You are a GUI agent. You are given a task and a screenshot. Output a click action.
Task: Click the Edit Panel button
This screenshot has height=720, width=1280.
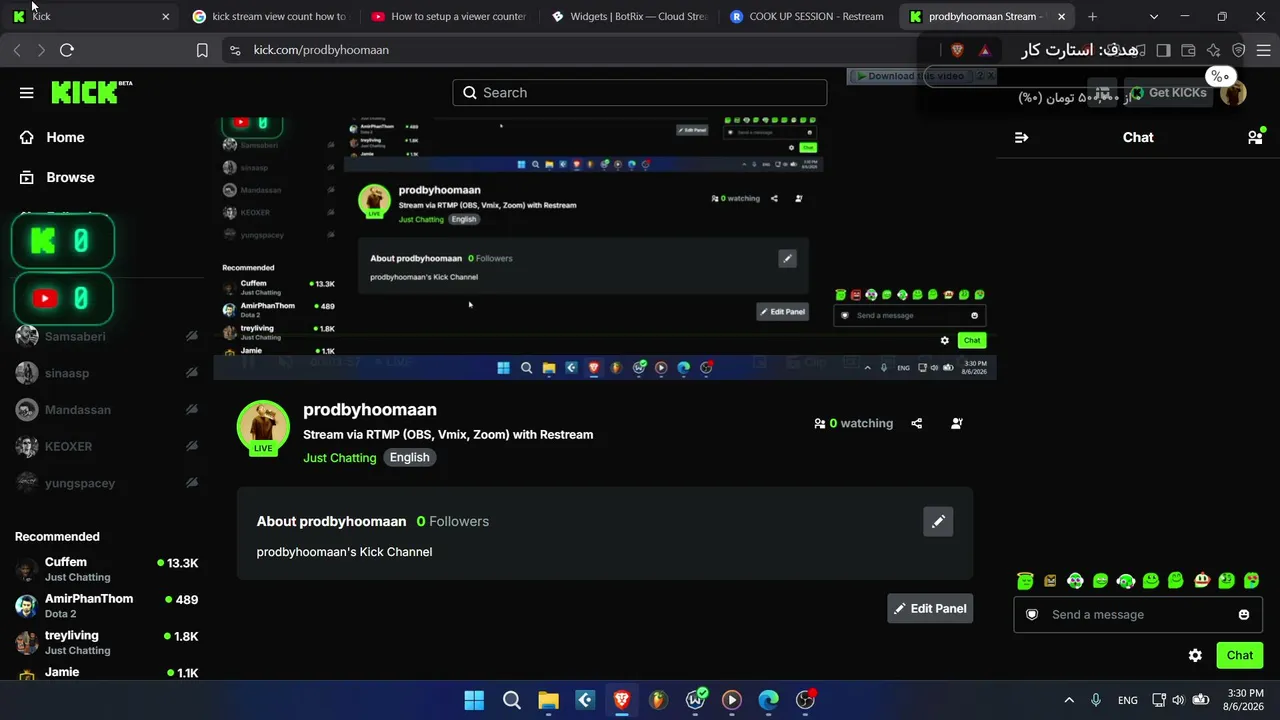[x=930, y=609]
